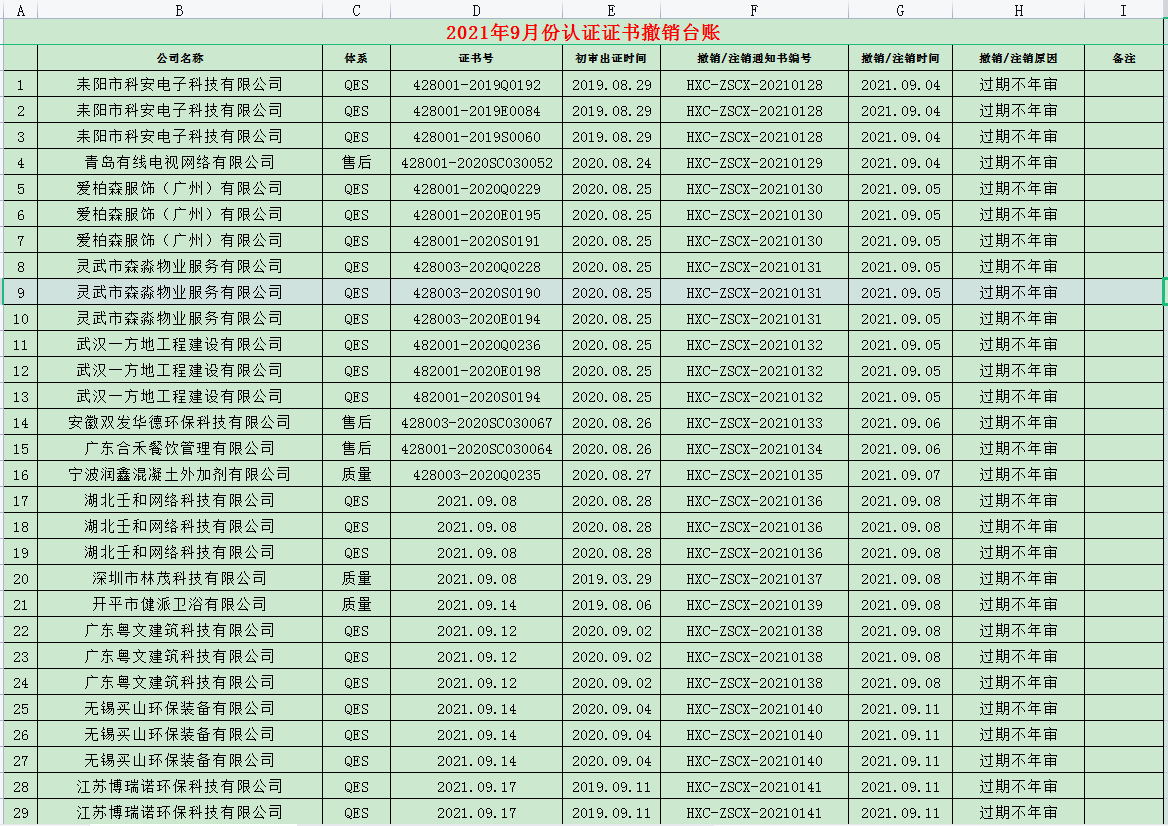The image size is (1168, 826).
Task: Select cell 青岛有线电视网络有限公司
Action: (x=180, y=162)
